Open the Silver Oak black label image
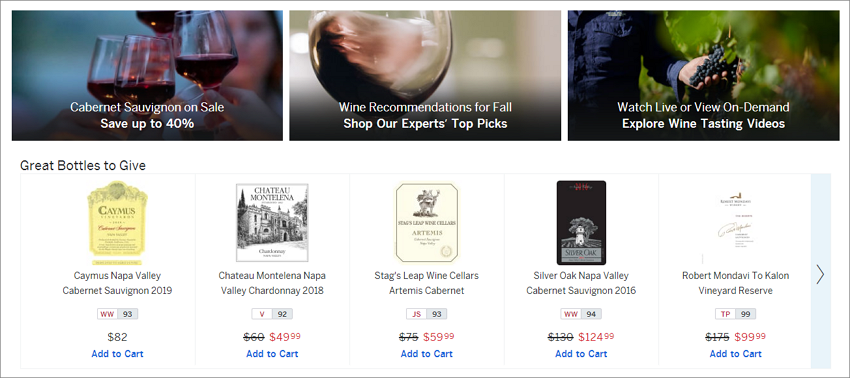This screenshot has width=850, height=378. 581,223
